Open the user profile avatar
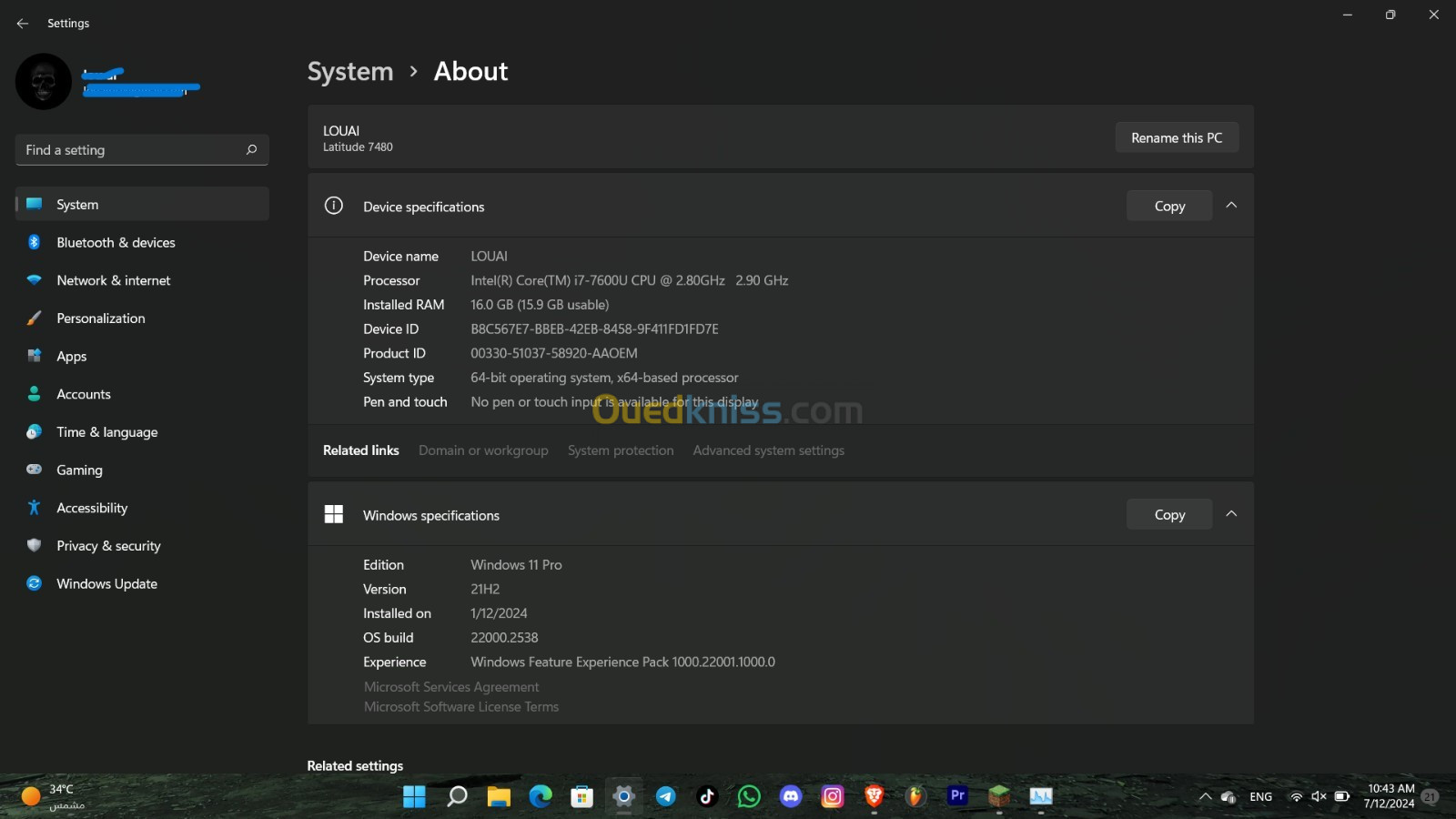Screen dimensions: 1456x819 tap(44, 82)
